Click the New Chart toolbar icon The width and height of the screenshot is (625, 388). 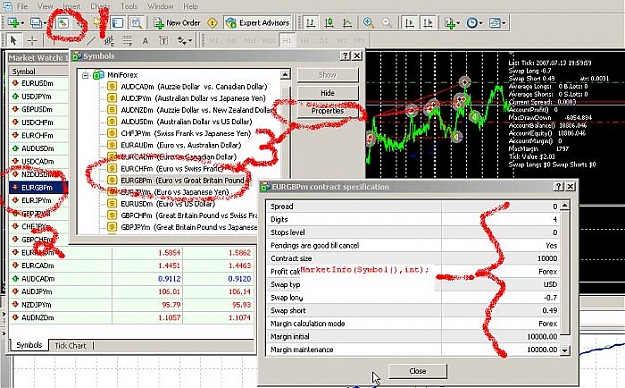coord(13,23)
